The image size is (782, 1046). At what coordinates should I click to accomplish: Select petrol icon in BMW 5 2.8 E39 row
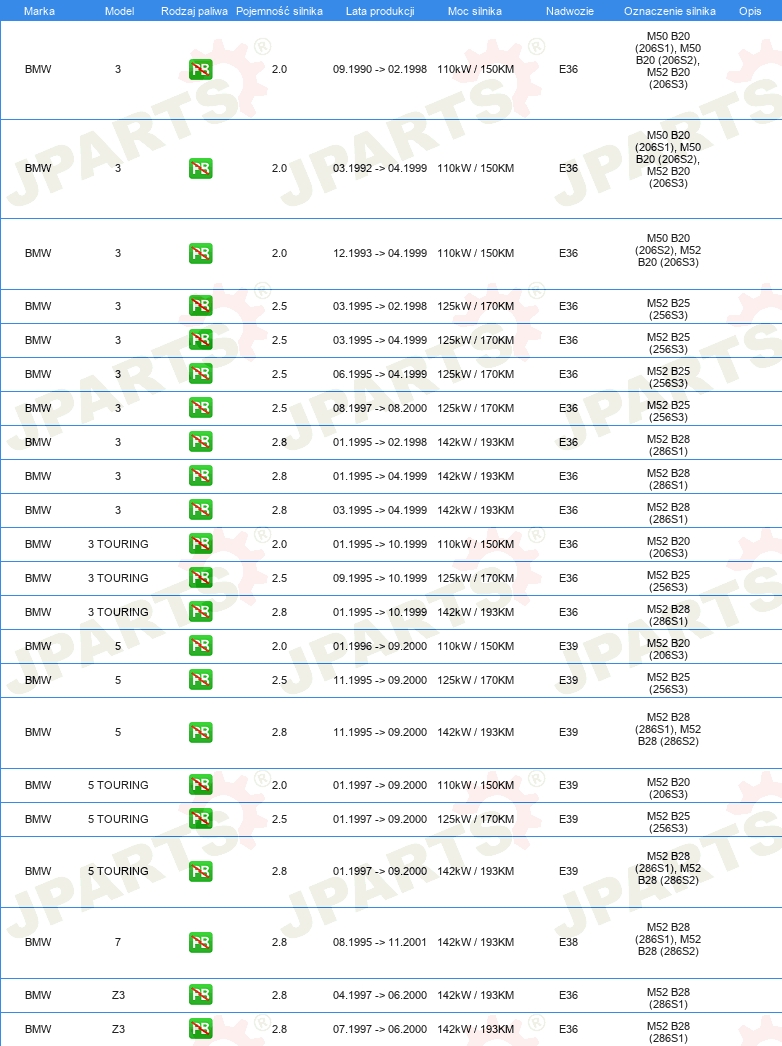tap(201, 732)
